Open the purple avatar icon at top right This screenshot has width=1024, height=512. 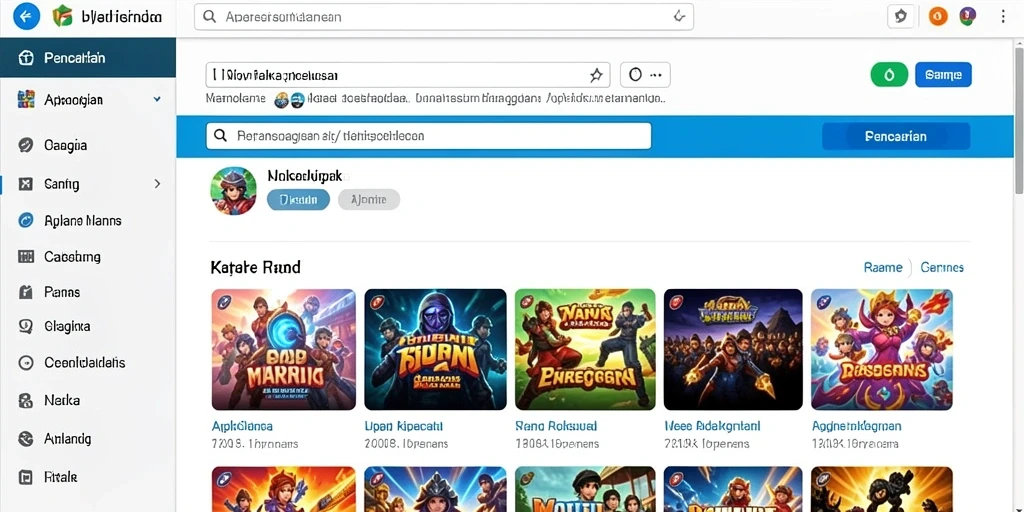968,16
